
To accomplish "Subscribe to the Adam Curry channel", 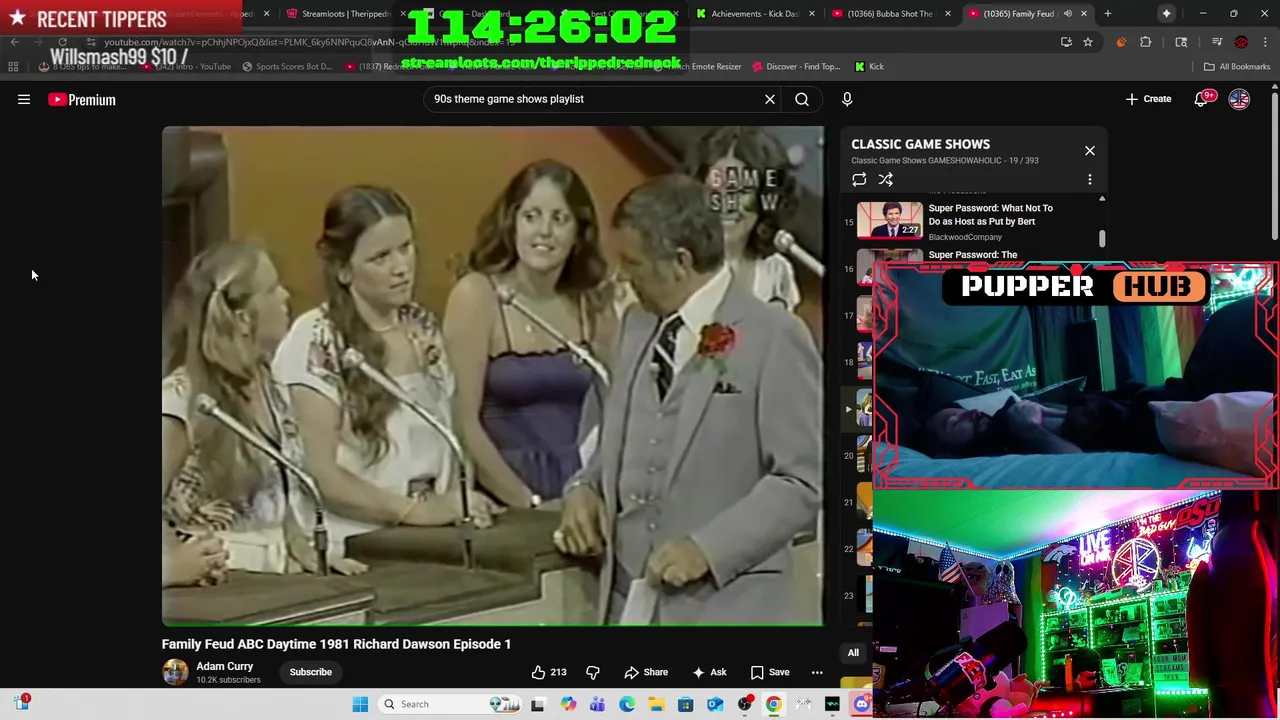I will coord(311,672).
